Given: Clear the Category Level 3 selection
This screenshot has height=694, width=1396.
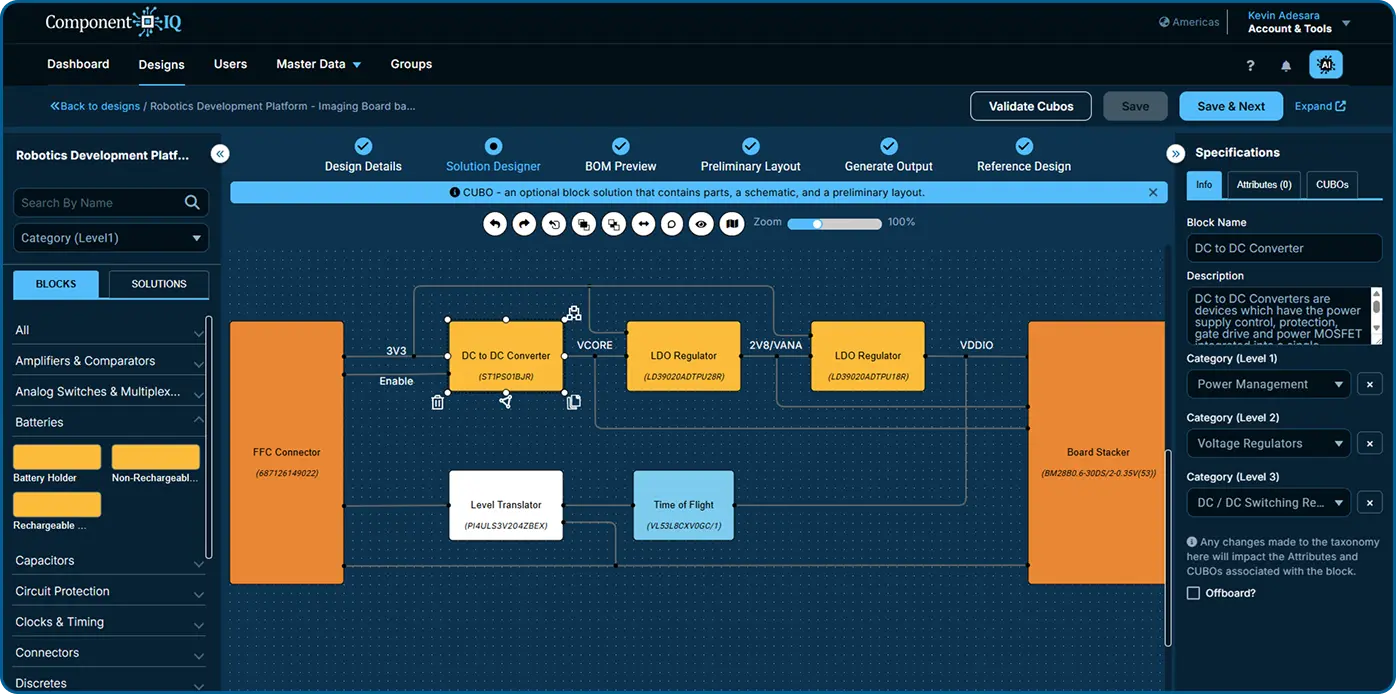Looking at the screenshot, I should point(1370,503).
